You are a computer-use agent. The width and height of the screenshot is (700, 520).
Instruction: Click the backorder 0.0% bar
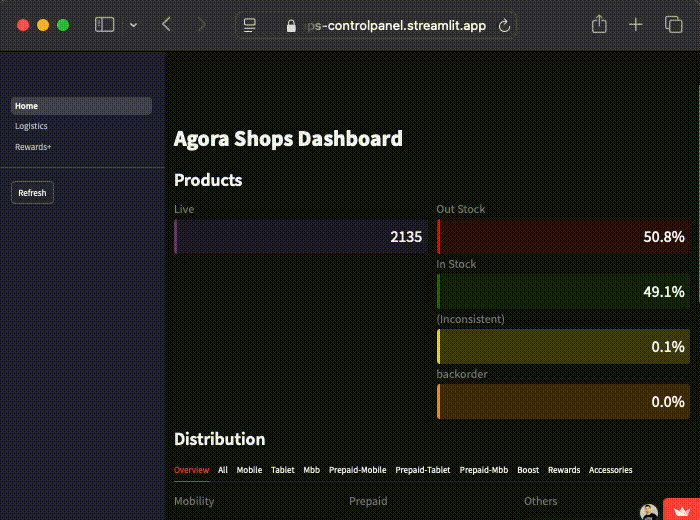tap(563, 401)
